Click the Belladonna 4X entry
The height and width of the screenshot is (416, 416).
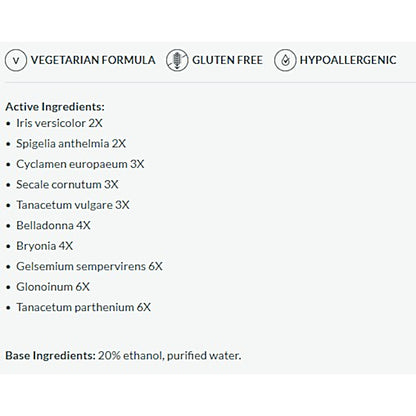coord(53,225)
